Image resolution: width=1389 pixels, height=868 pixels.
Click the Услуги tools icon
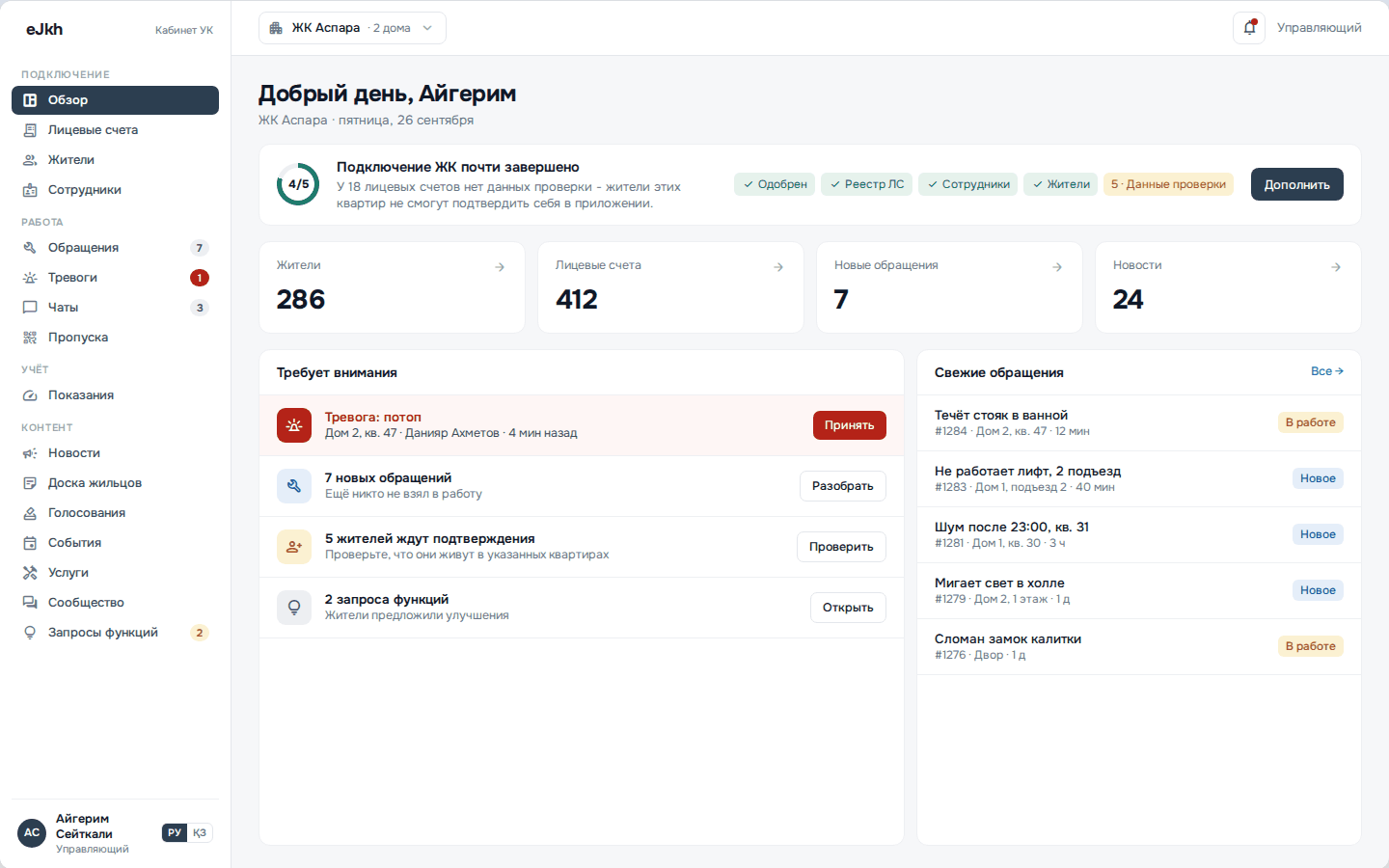coord(30,573)
